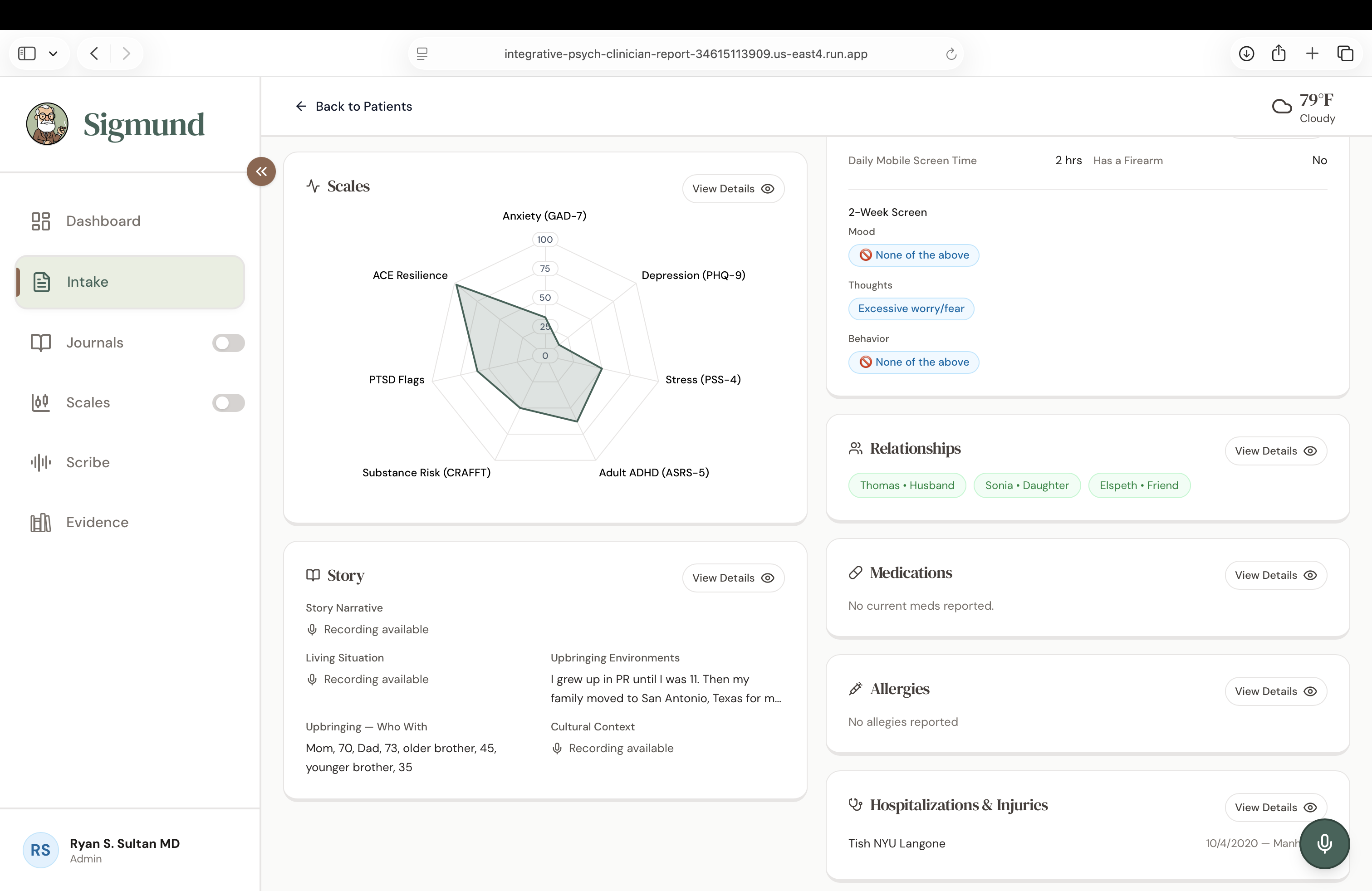Open the browser downloads
1372x891 pixels.
[1246, 54]
